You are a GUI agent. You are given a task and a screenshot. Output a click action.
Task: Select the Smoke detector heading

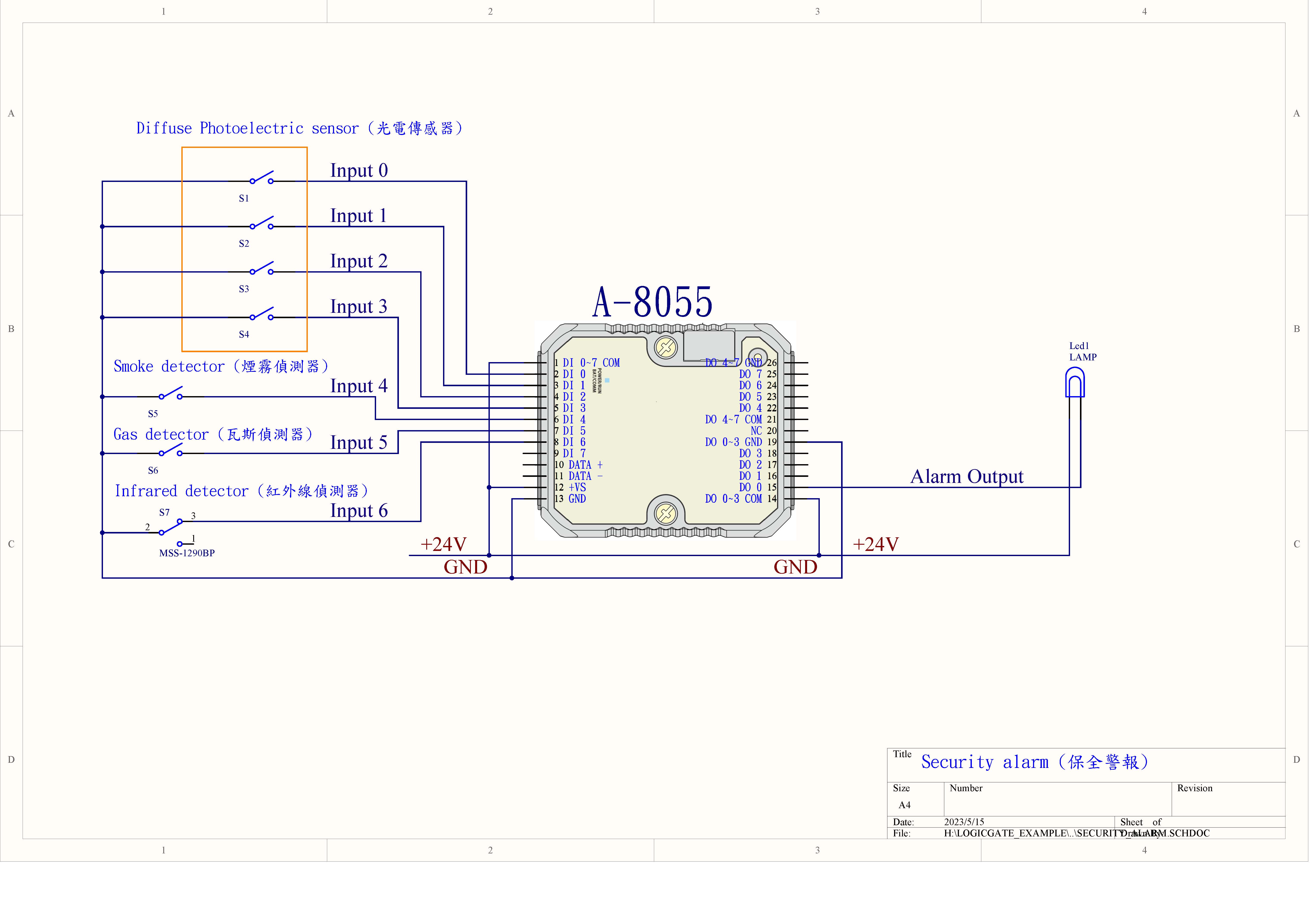click(x=221, y=366)
